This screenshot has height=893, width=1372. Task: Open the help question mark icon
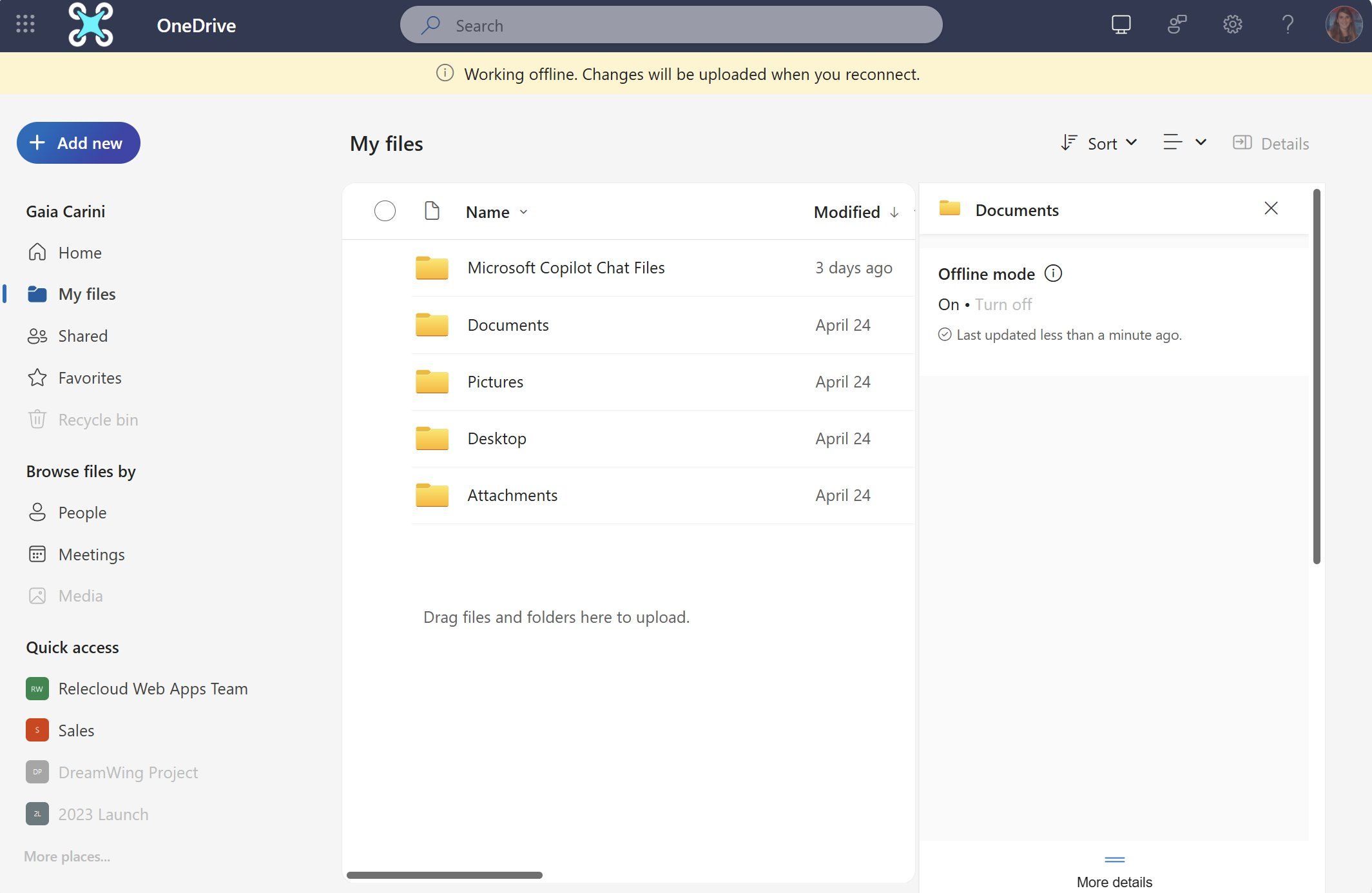[1287, 25]
